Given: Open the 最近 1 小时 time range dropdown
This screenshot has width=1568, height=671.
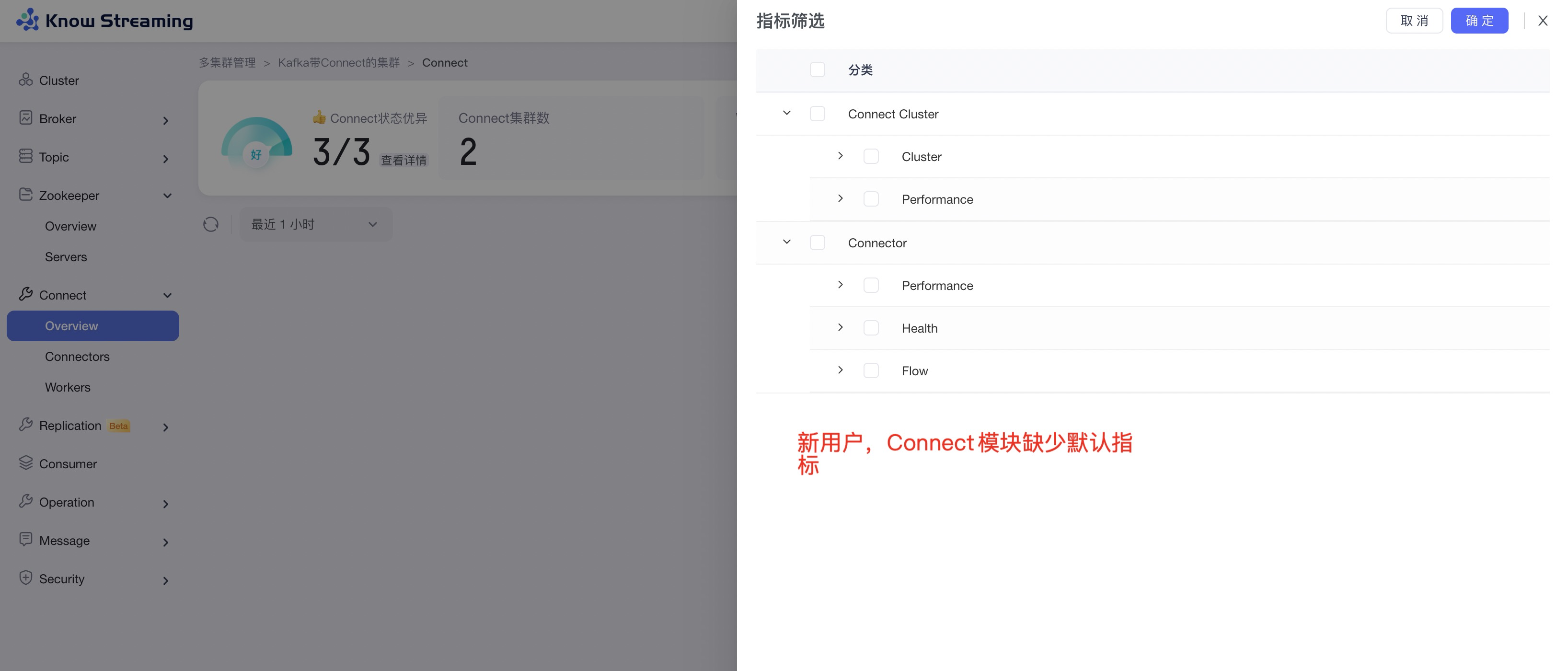Looking at the screenshot, I should coord(315,225).
